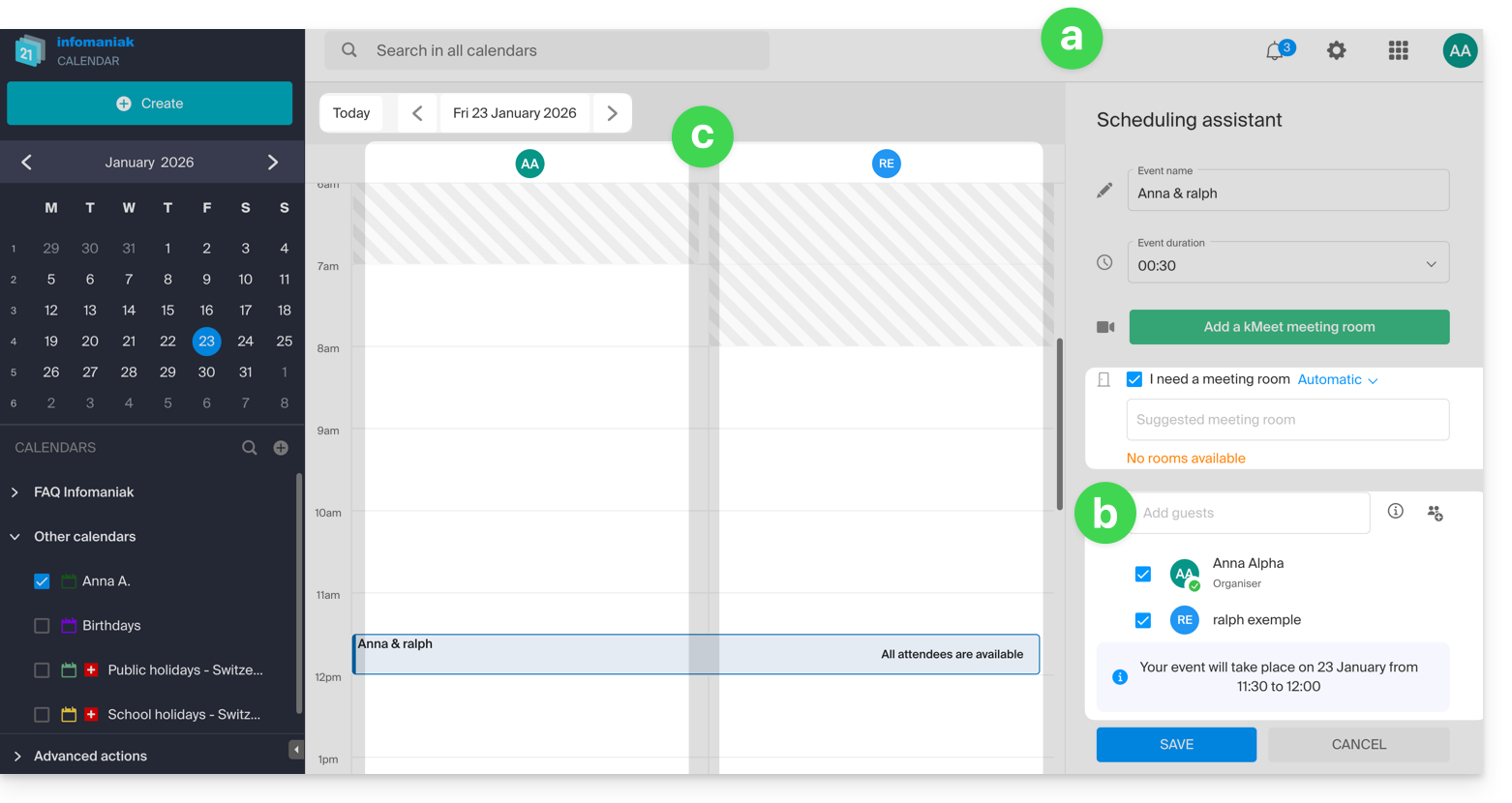
Task: Open the Automatic room selection dropdown
Action: (x=1337, y=380)
